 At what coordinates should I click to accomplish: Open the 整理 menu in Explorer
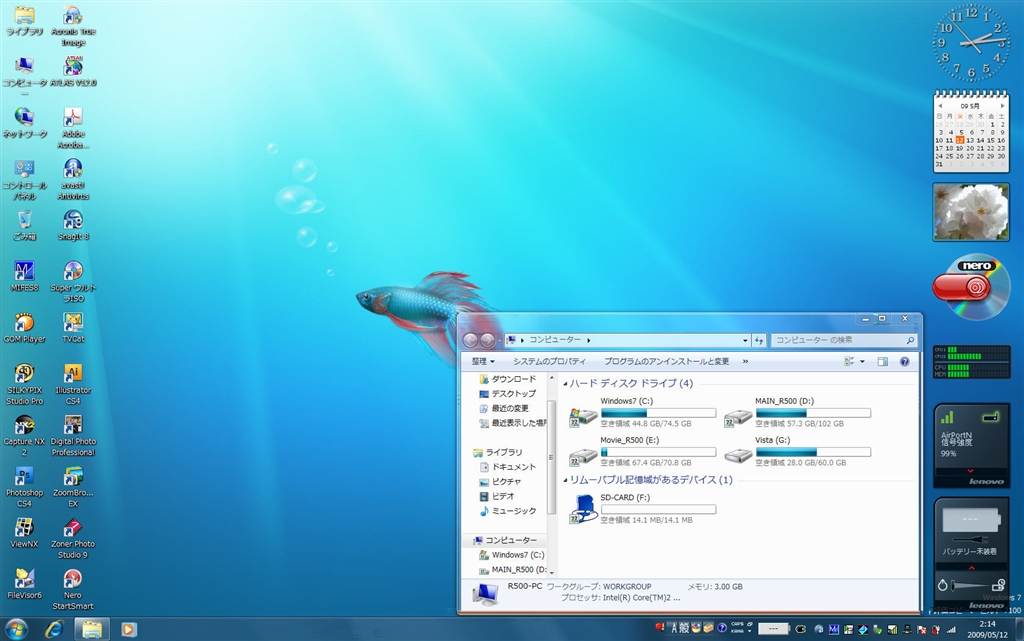483,361
